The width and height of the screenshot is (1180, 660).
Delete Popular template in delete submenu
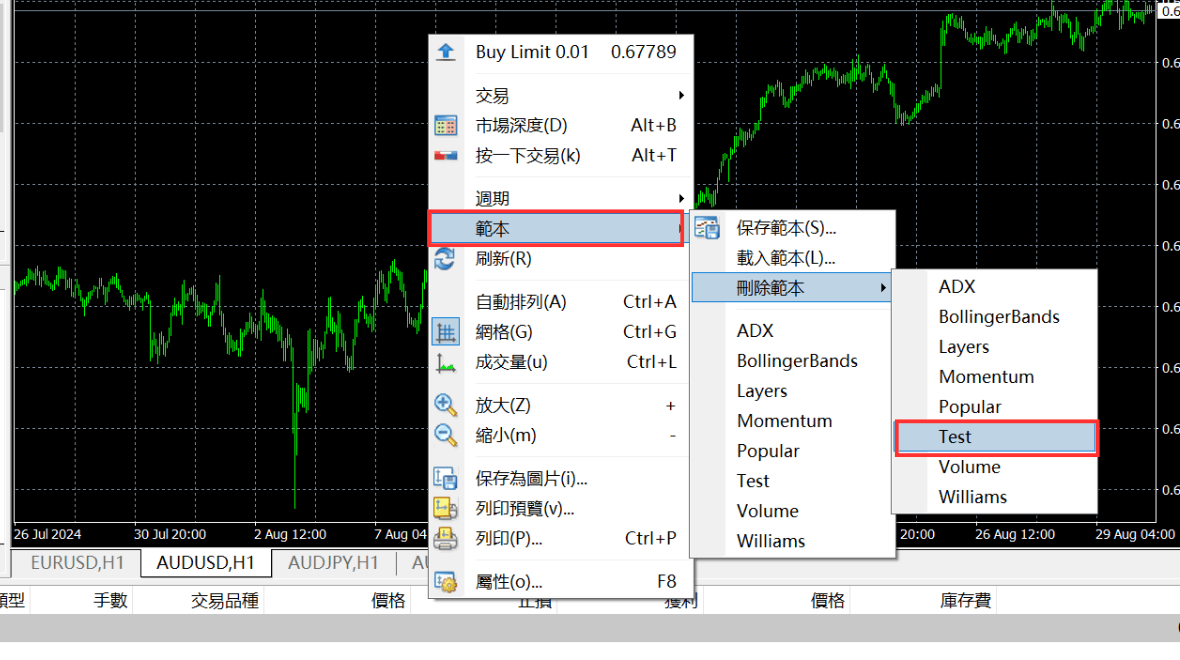[x=995, y=407]
